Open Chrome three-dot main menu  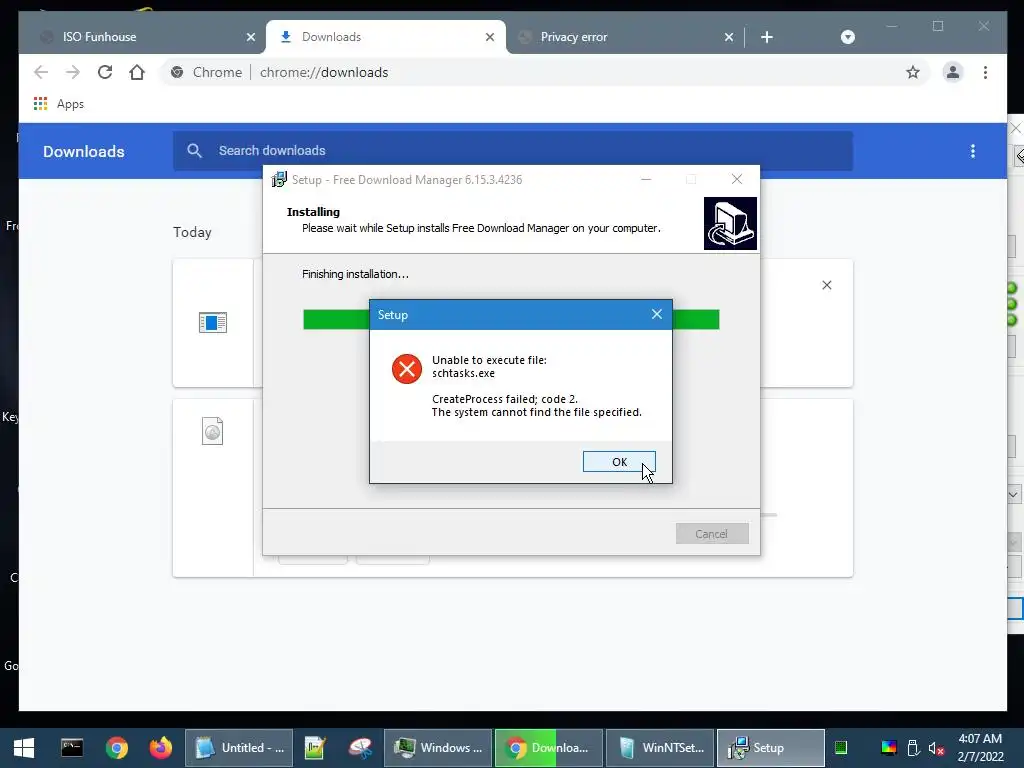tap(985, 72)
